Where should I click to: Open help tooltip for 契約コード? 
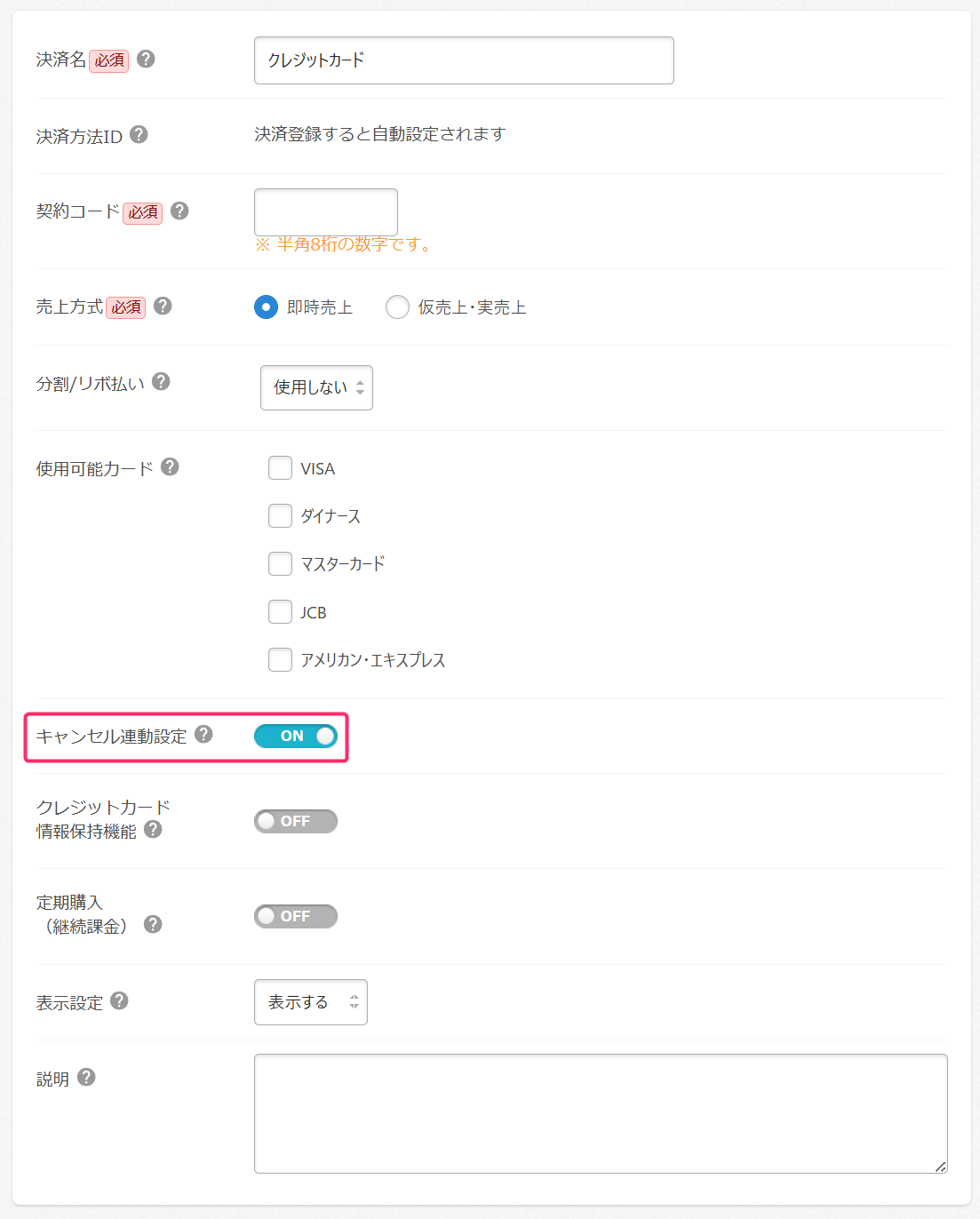[x=179, y=211]
